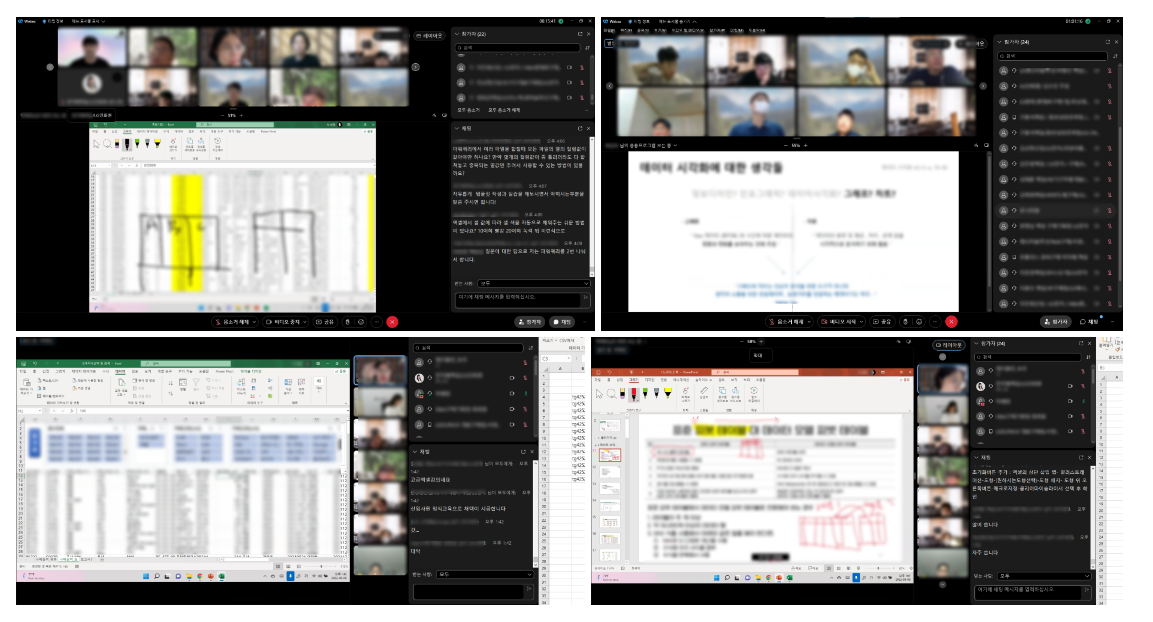Collapse the 채팅 panel chevron, blue-table Excel meeting
Image resolution: width=1153 pixels, height=622 pixels.
tap(415, 451)
